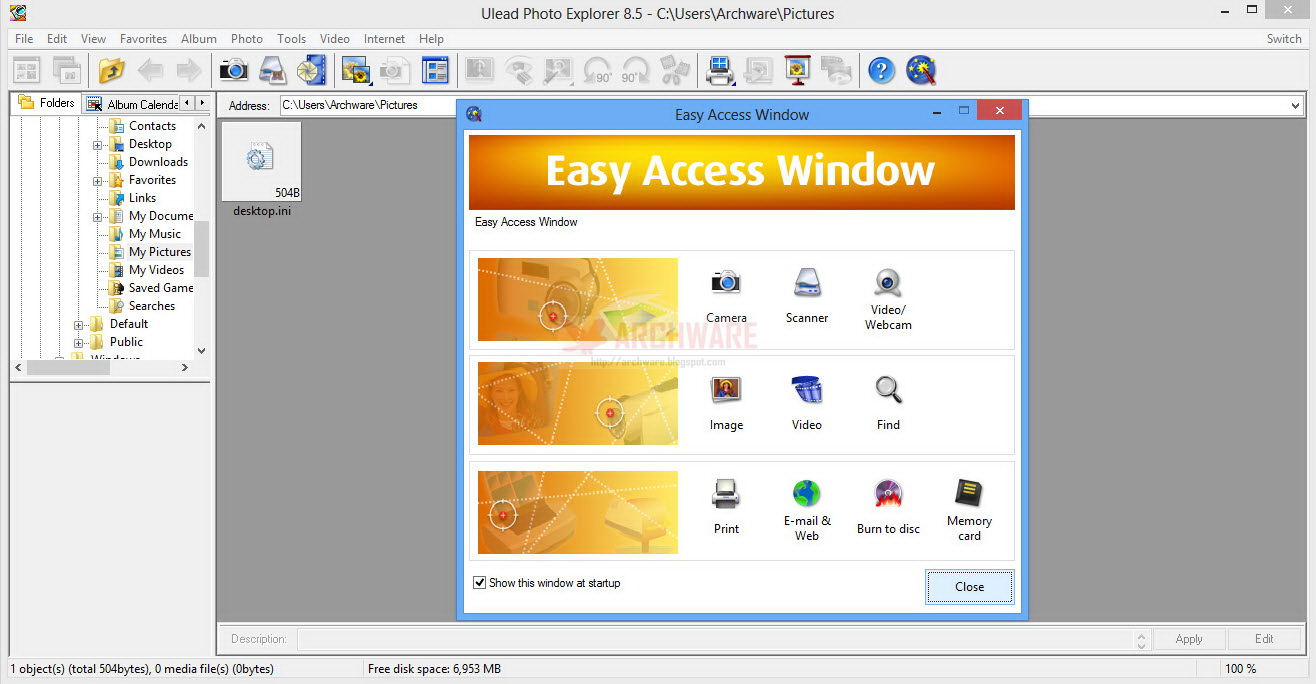This screenshot has width=1316, height=684.
Task: Click scroll down arrow of folder tree
Action: 202,351
